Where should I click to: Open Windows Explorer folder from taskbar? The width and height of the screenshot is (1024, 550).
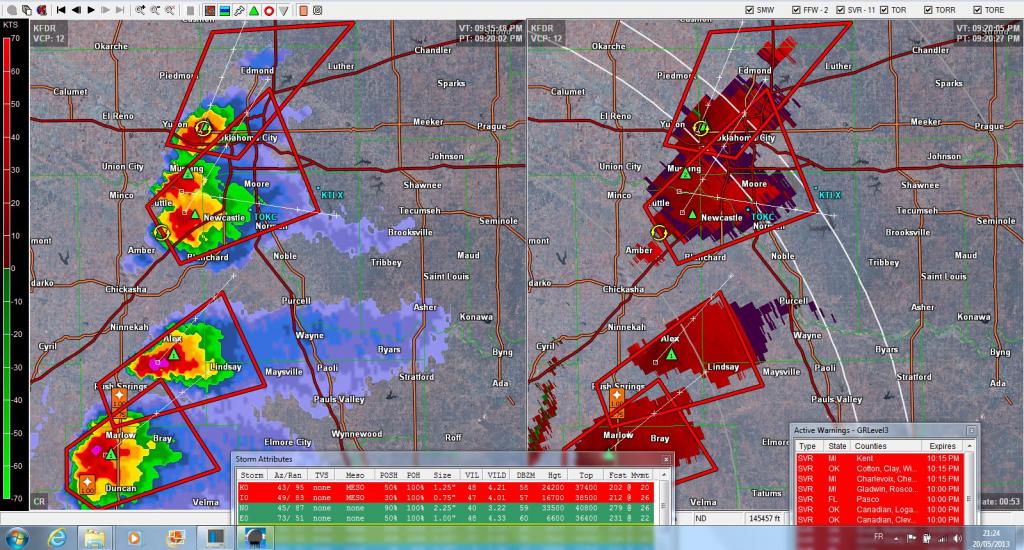pos(95,538)
